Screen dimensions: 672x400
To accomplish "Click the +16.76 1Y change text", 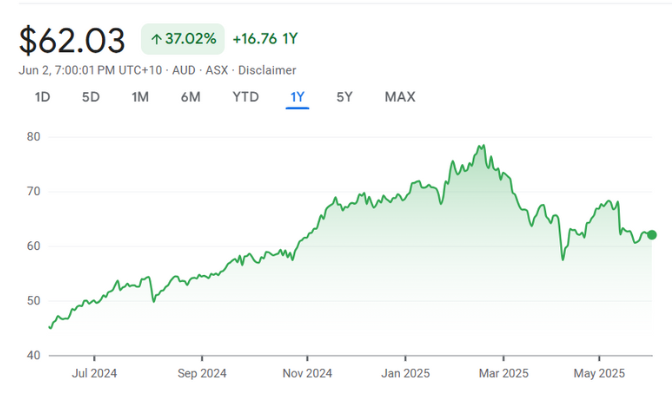I will pos(265,40).
